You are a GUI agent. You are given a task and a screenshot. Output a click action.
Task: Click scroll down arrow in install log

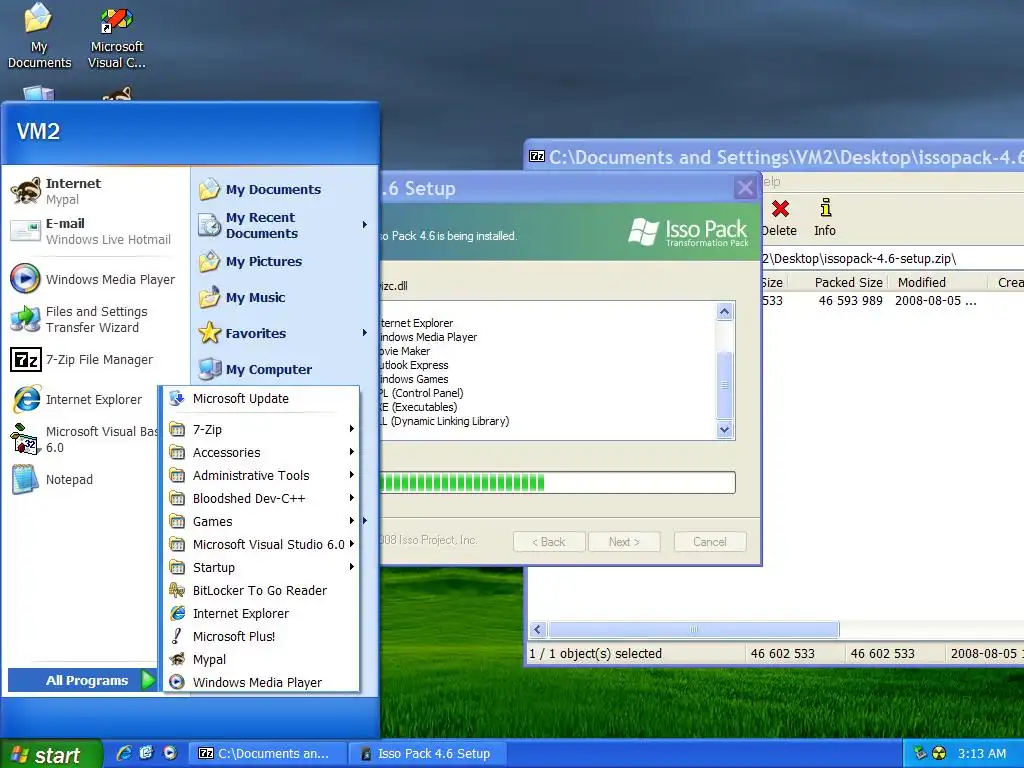(724, 430)
